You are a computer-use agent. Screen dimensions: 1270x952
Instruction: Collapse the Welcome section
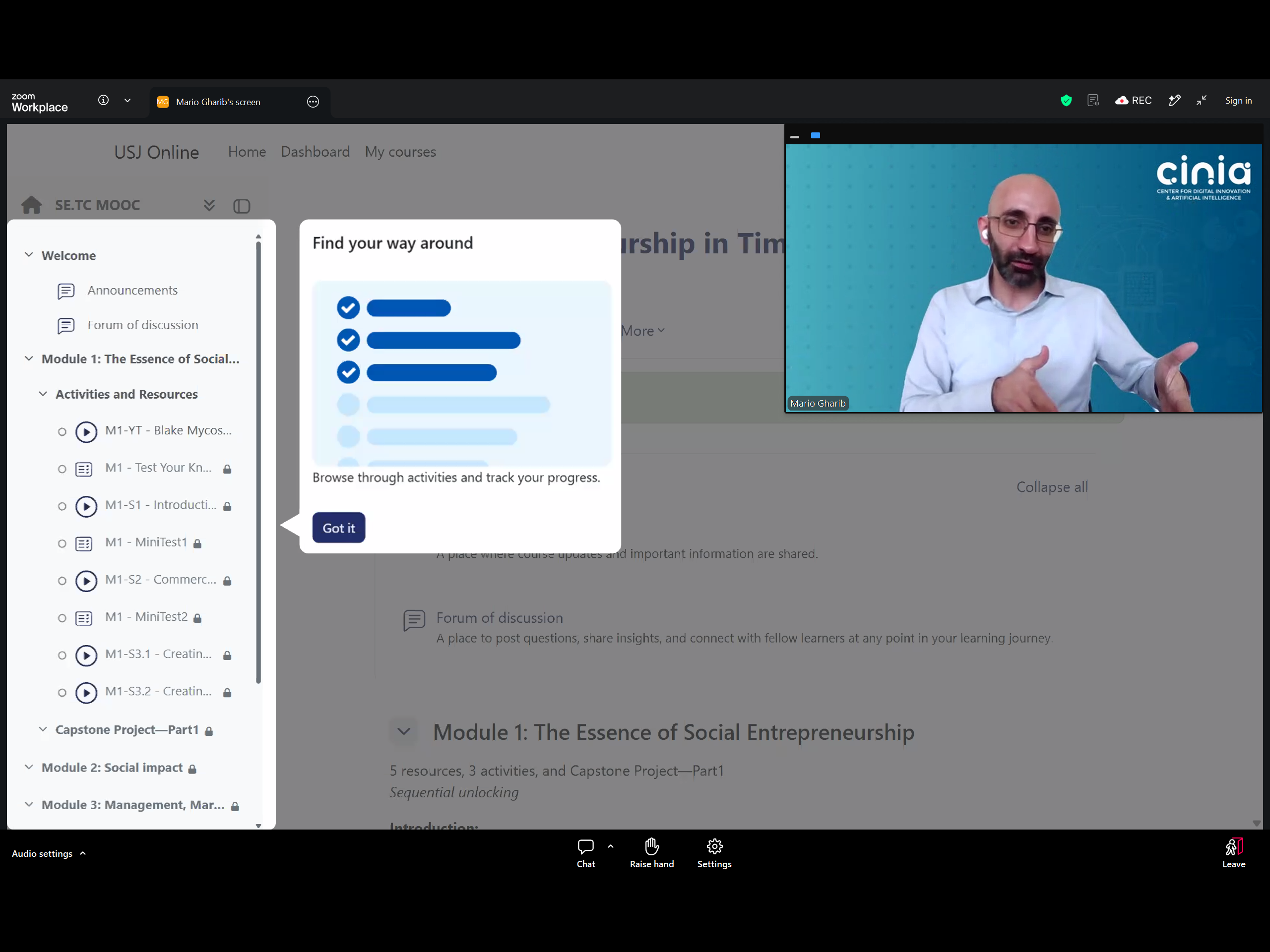click(x=29, y=254)
